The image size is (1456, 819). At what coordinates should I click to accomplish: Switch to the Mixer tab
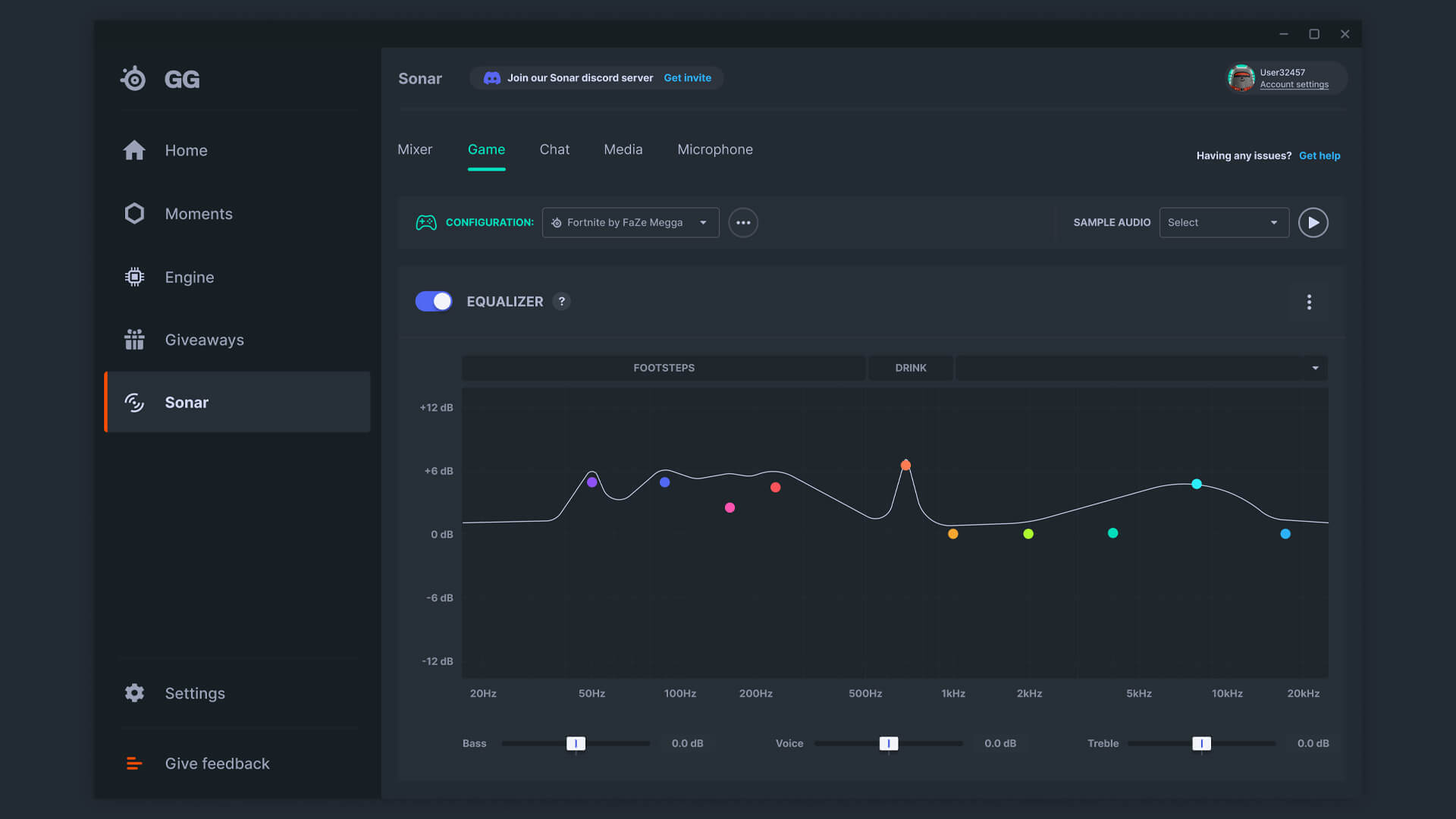pyautogui.click(x=415, y=150)
